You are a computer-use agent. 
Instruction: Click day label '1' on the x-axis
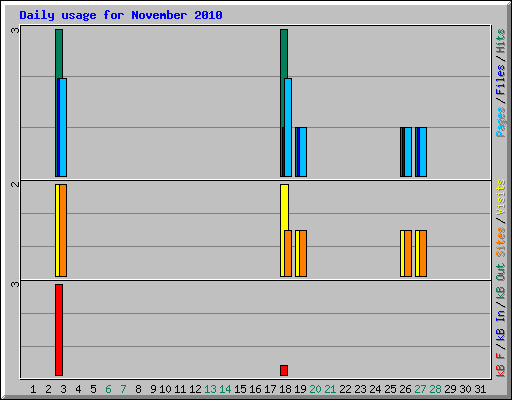tap(33, 389)
